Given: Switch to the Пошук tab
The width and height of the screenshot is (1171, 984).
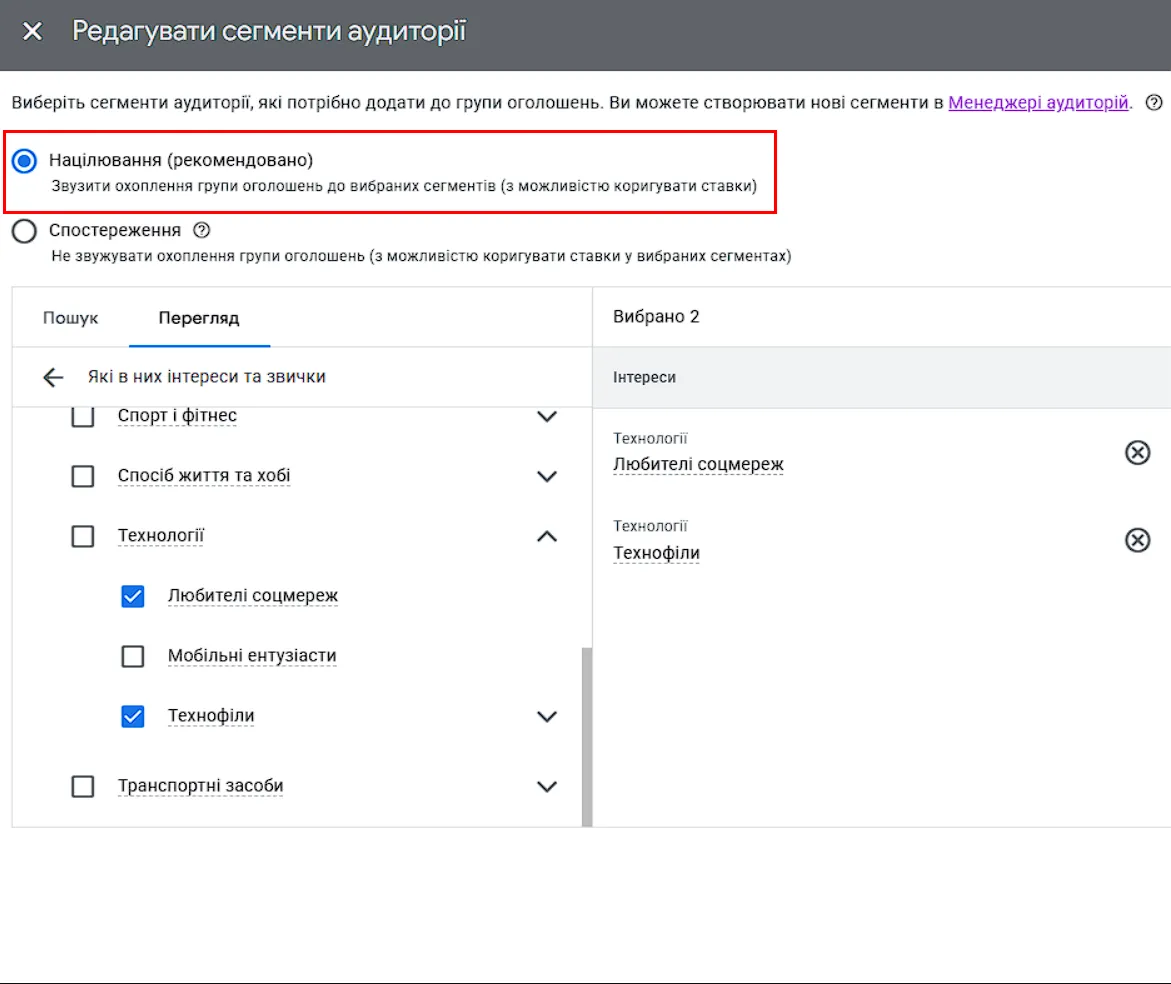Looking at the screenshot, I should pos(70,318).
